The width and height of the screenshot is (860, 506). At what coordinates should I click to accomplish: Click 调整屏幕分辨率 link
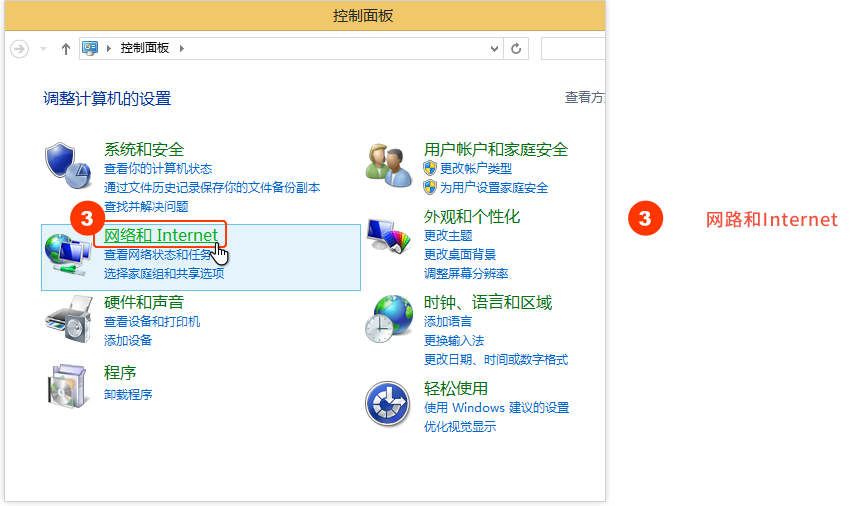[466, 273]
